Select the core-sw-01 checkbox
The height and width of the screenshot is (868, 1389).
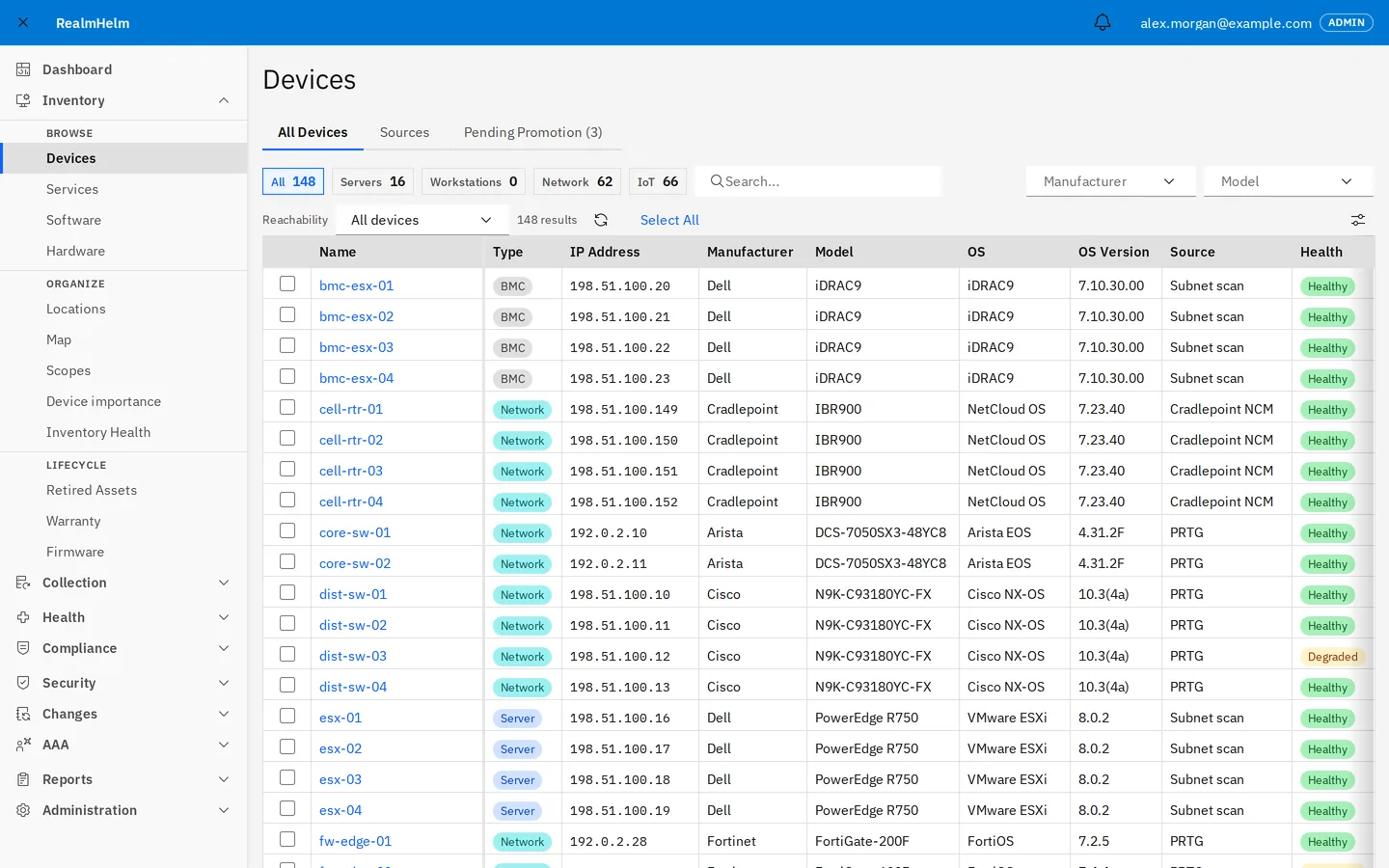(287, 530)
